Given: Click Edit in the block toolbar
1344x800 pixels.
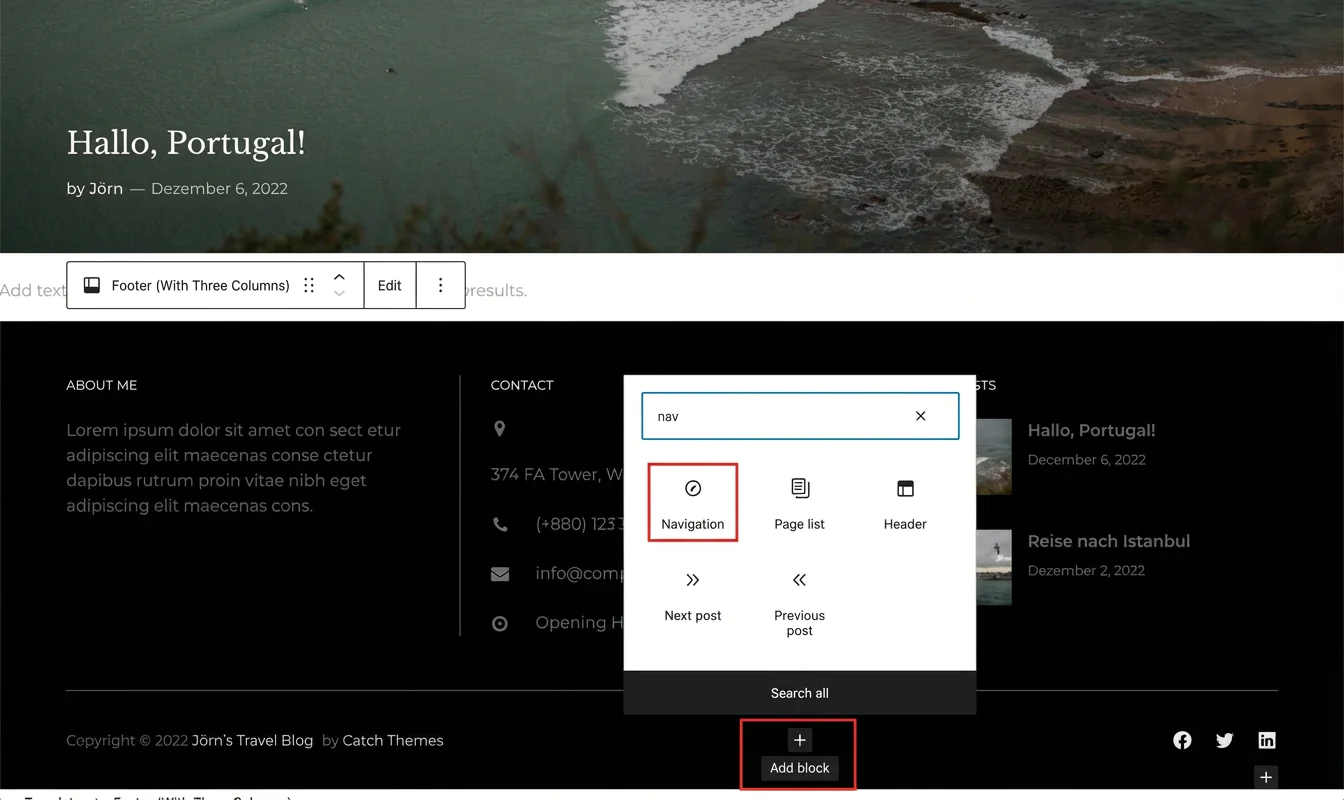Looking at the screenshot, I should (x=389, y=285).
